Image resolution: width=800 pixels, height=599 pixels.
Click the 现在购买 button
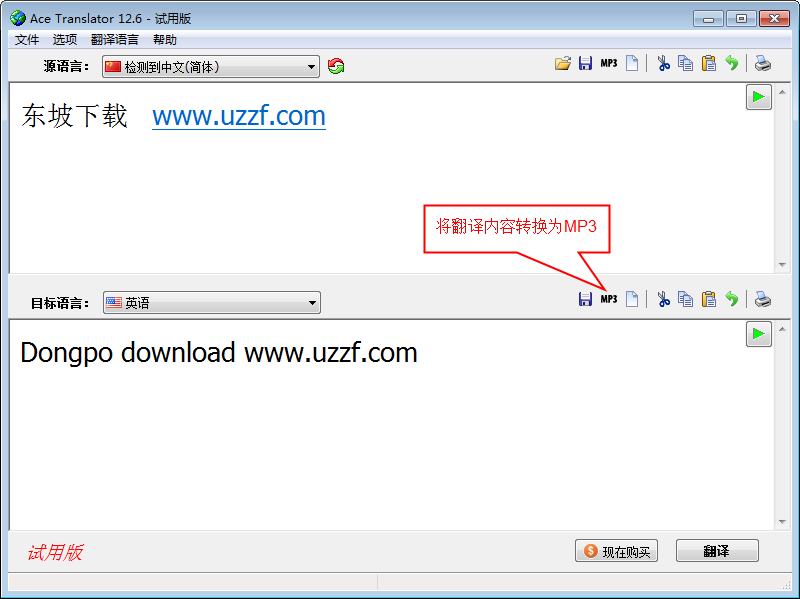pos(616,551)
